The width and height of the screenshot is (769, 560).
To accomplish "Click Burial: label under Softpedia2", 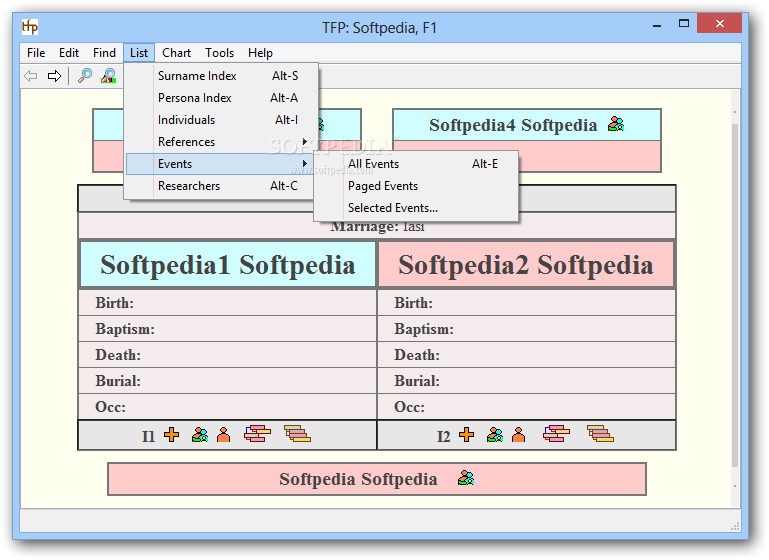I will click(x=417, y=381).
